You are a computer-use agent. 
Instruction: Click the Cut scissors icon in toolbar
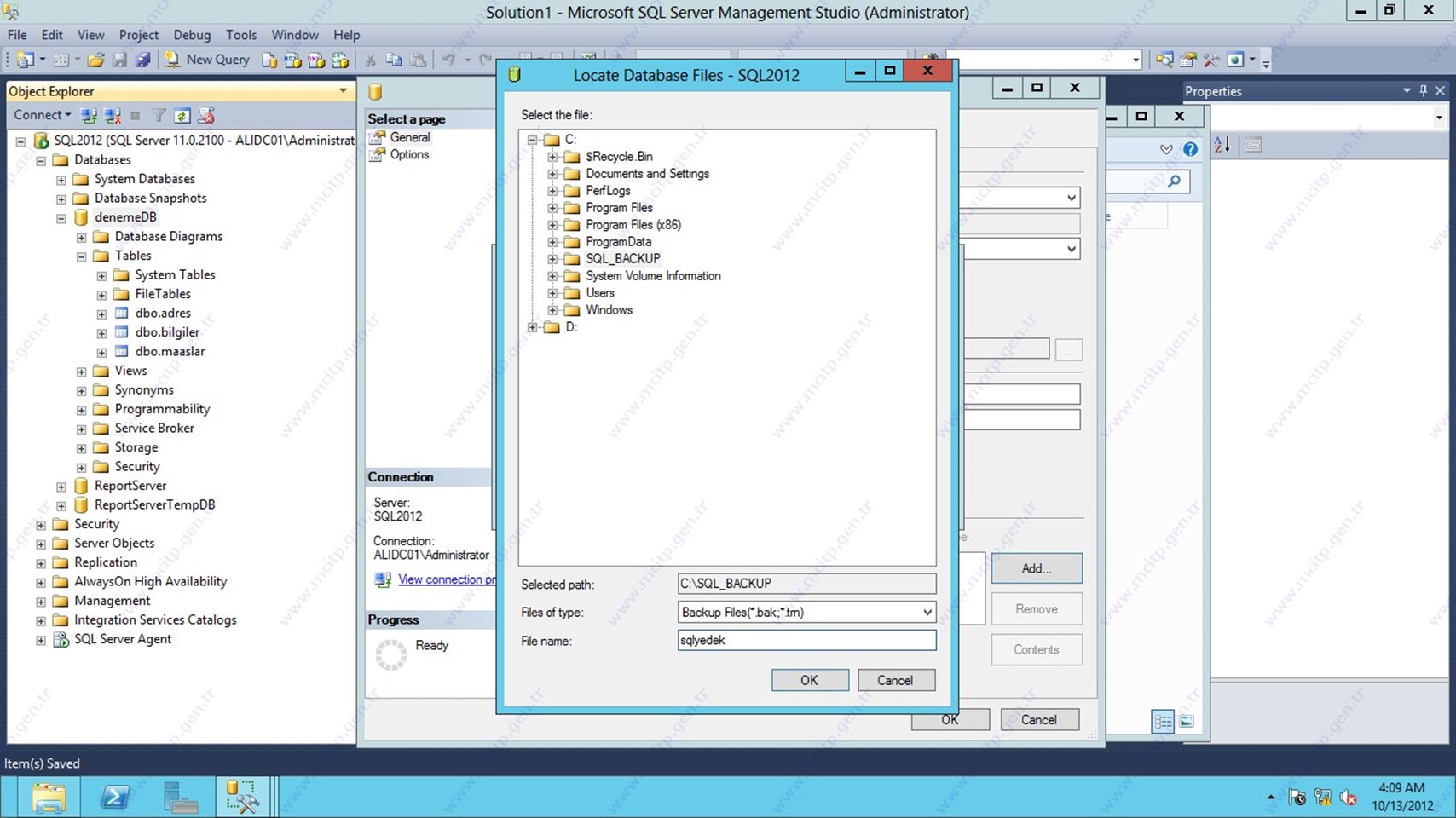coord(370,60)
